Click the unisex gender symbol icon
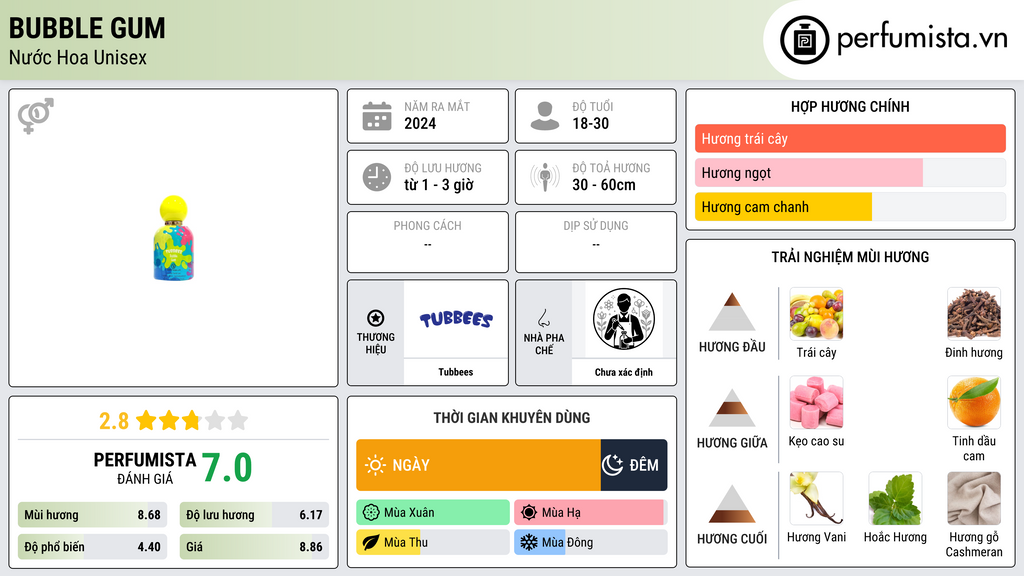Viewport: 1024px width, 576px height. pos(35,116)
